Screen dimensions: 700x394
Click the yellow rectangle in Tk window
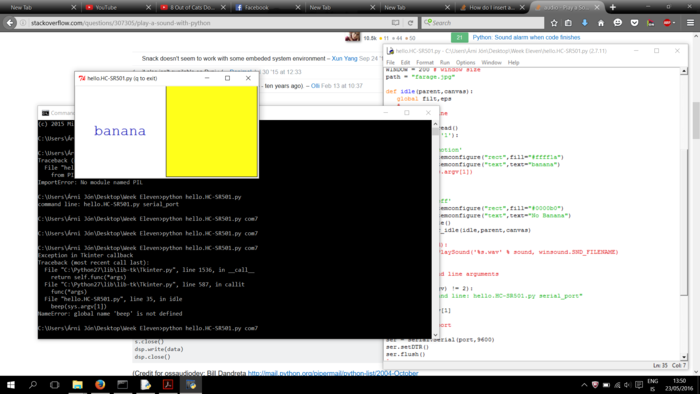[x=212, y=132]
